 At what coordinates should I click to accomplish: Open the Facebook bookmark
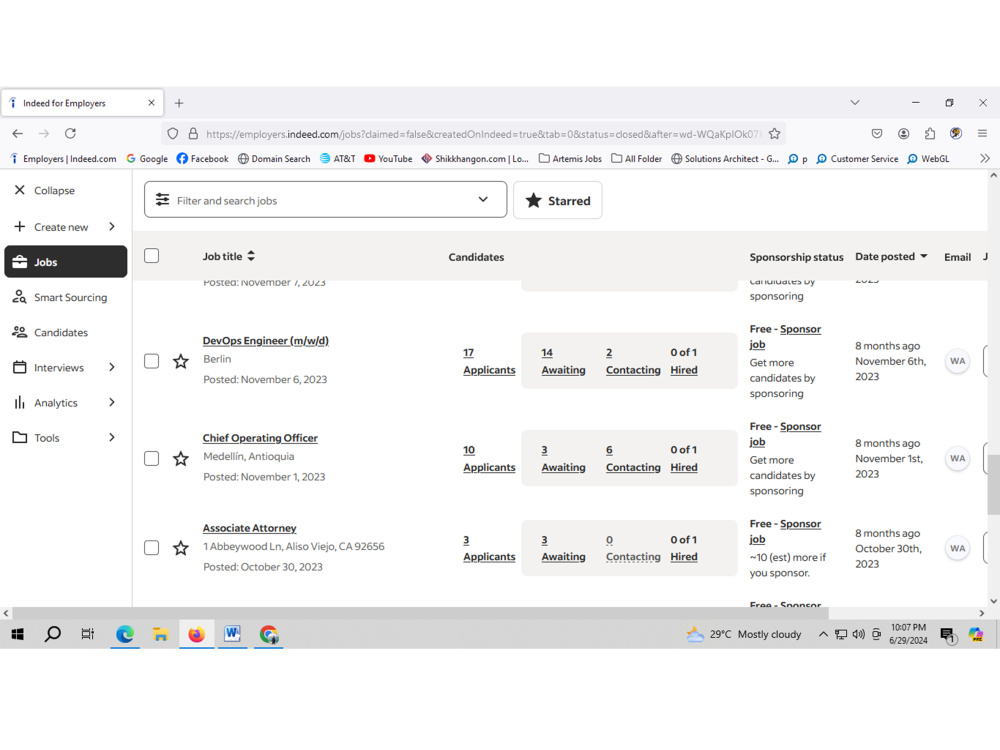click(x=202, y=159)
